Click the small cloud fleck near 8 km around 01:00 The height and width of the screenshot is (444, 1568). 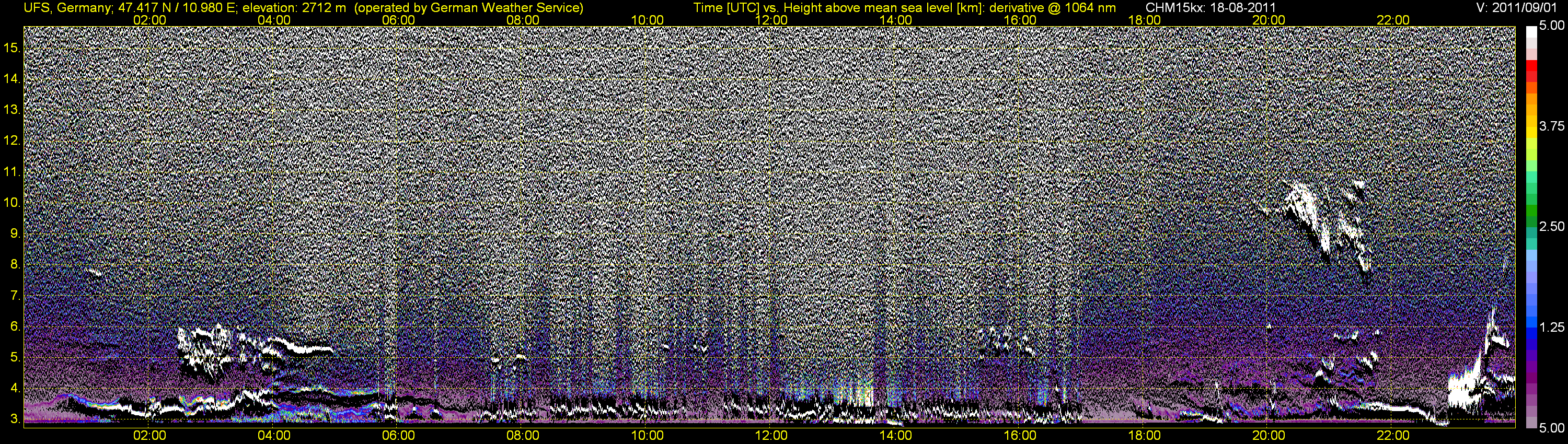pyautogui.click(x=95, y=273)
